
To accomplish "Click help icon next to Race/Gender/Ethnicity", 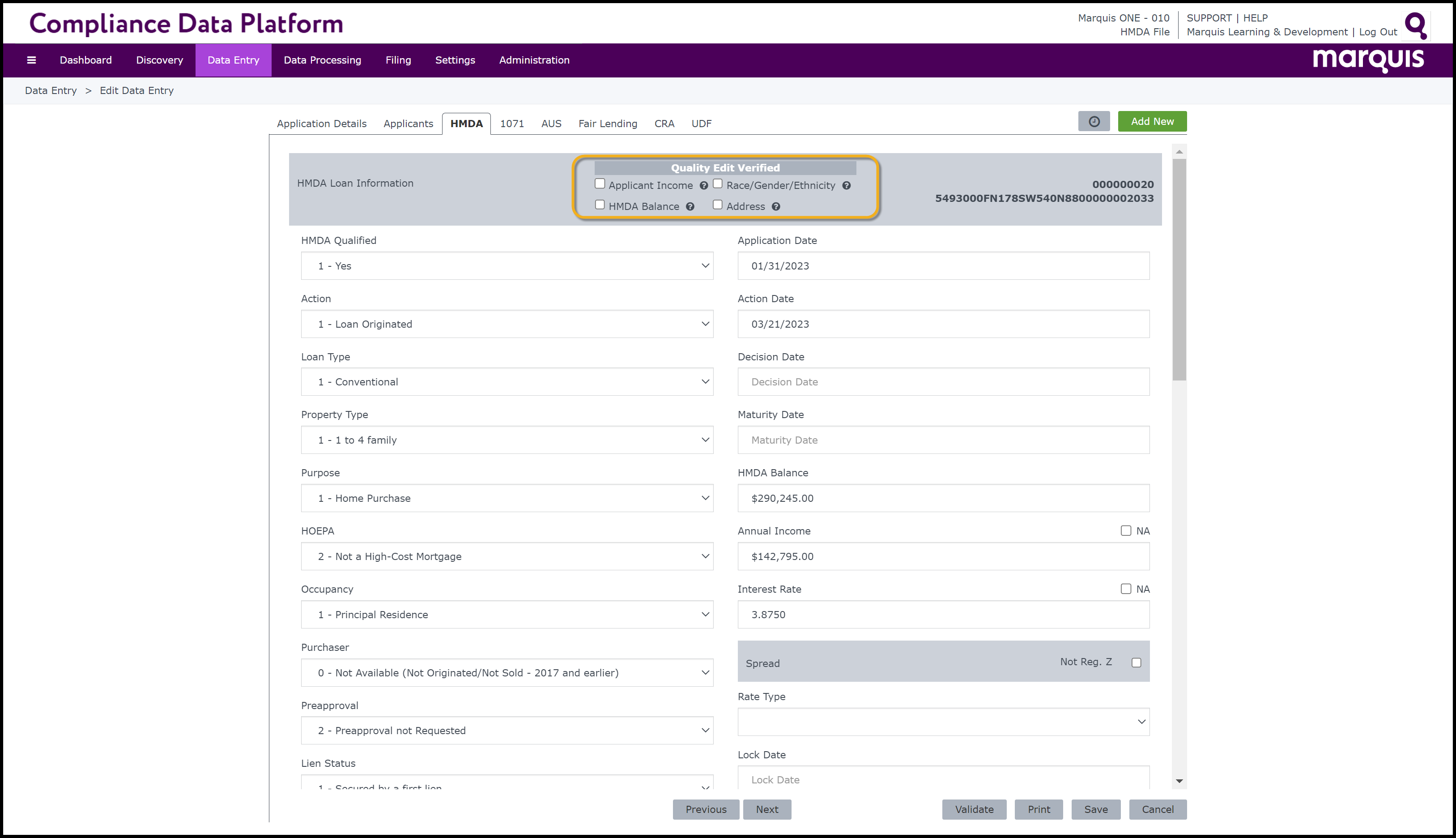I will (x=846, y=185).
